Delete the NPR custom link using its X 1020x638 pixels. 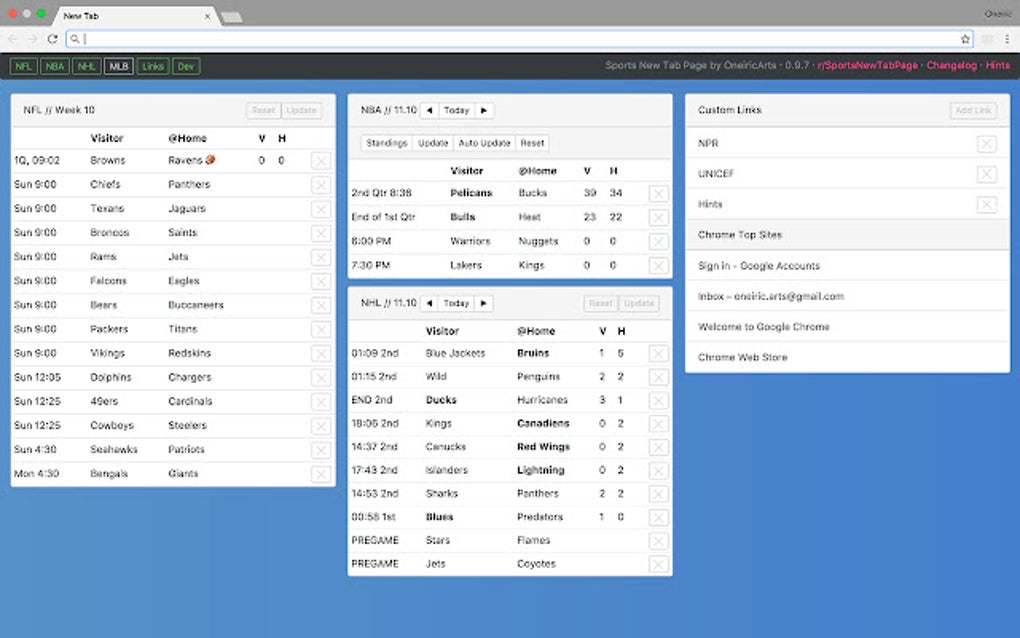(986, 143)
